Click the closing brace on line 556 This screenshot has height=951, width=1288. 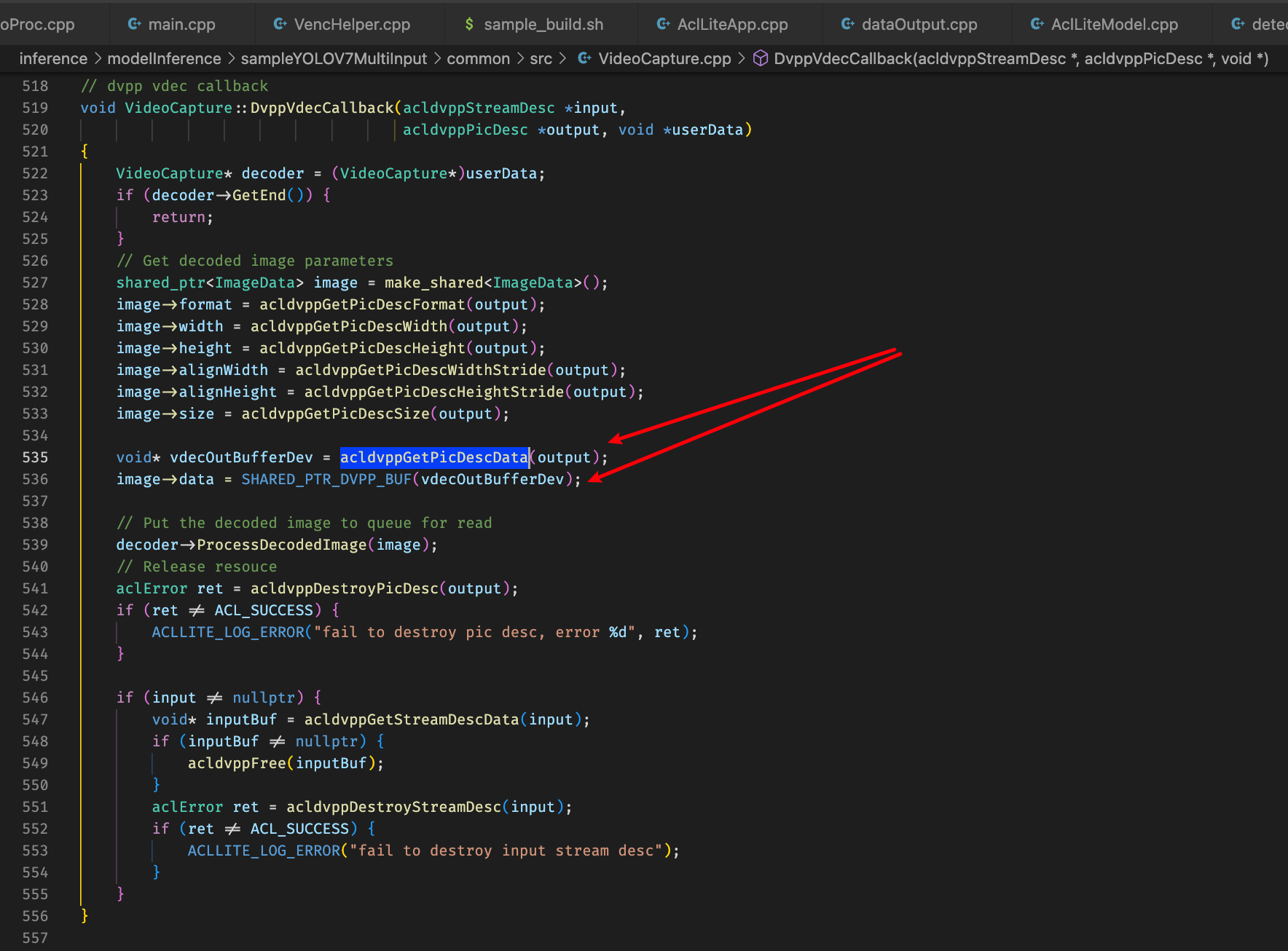pos(85,915)
